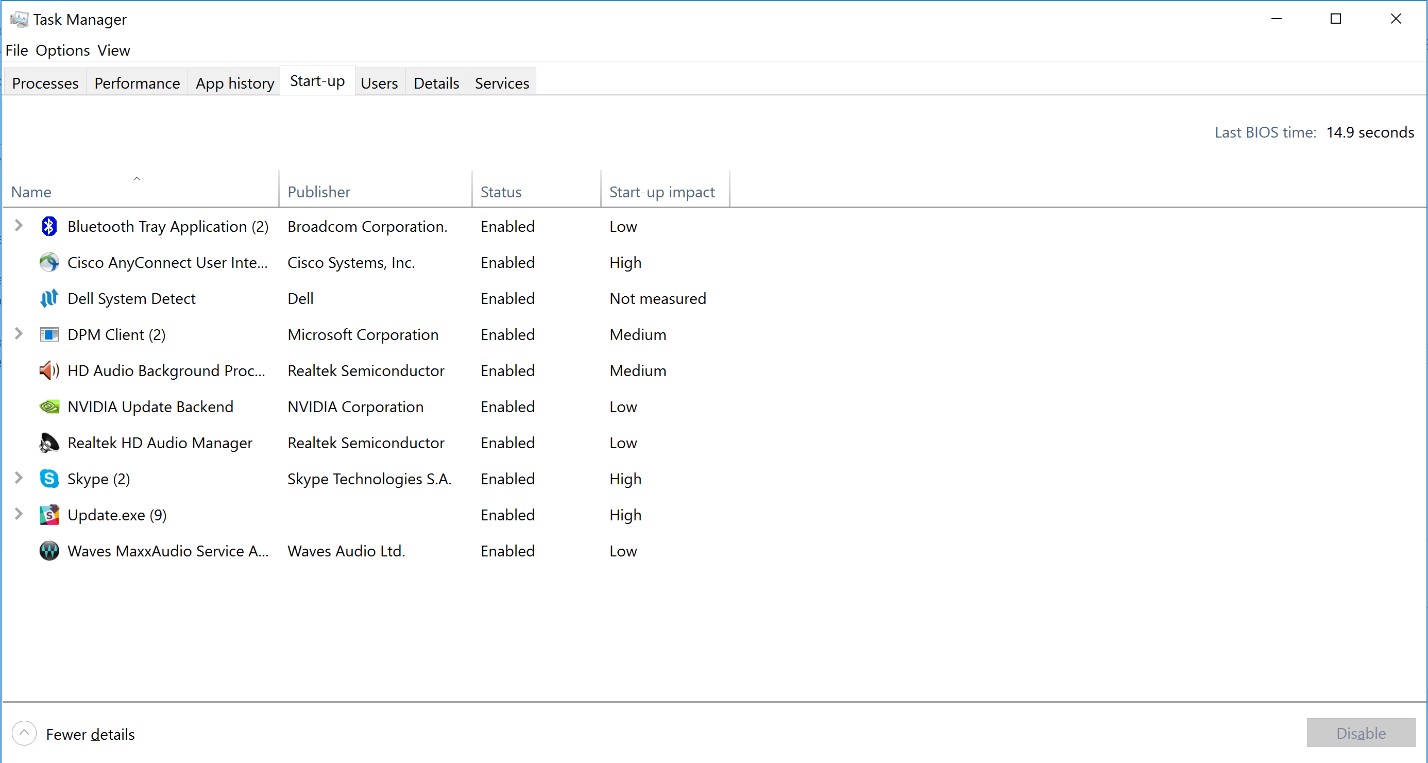Click the DPM Client window icon
Image resolution: width=1428 pixels, height=763 pixels.
49,335
